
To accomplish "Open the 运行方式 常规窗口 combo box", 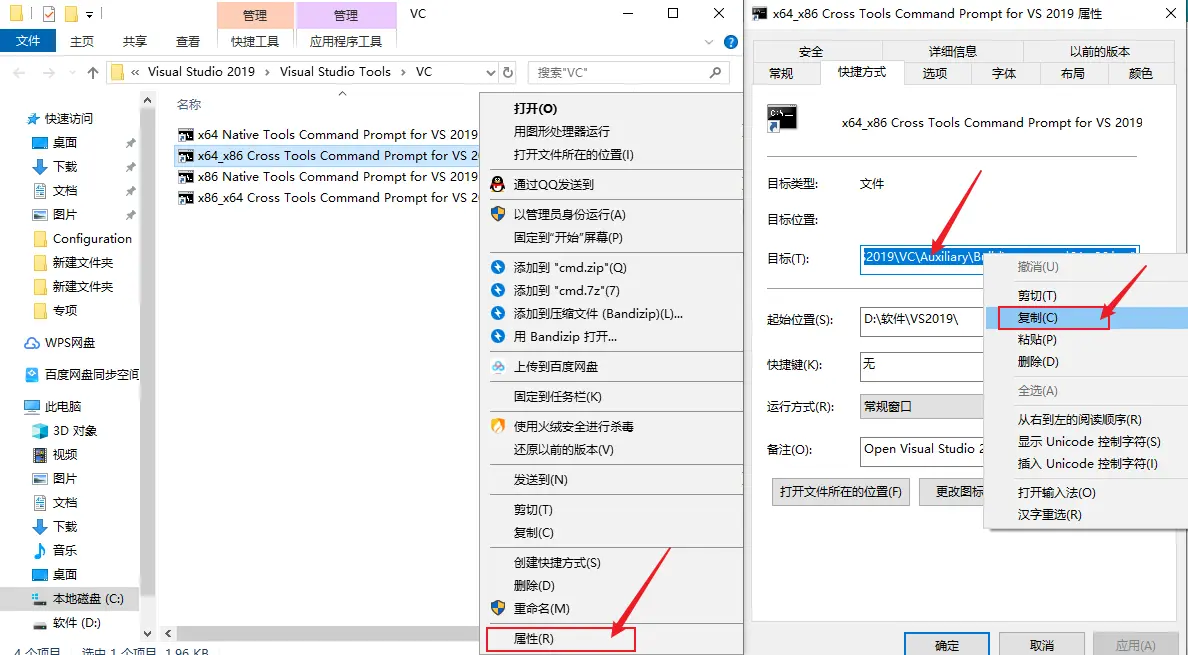I will click(921, 407).
